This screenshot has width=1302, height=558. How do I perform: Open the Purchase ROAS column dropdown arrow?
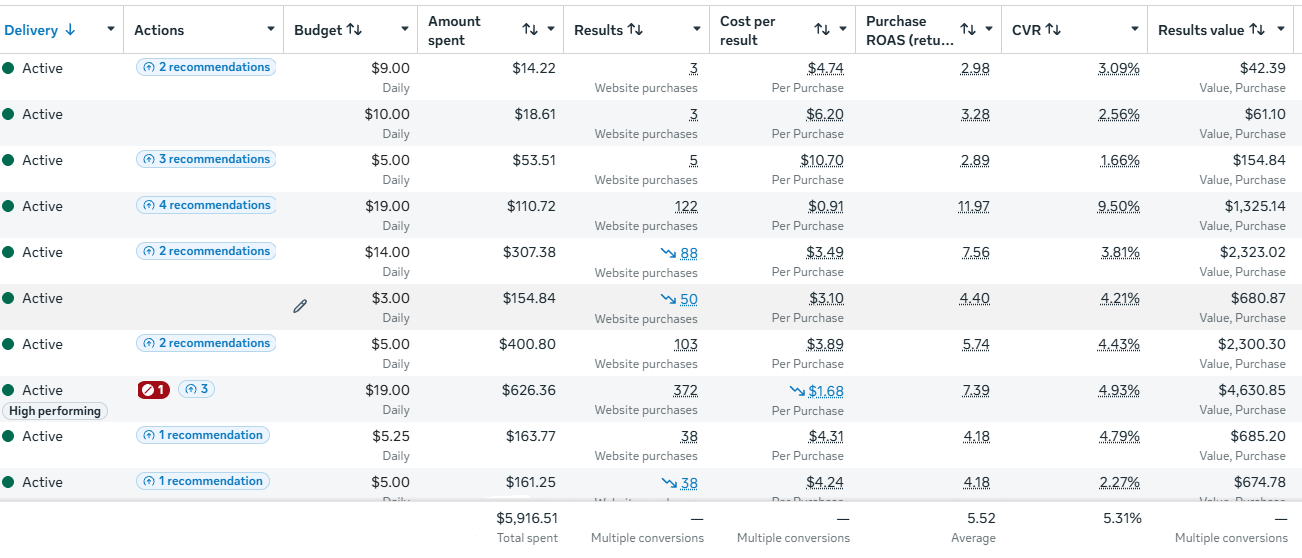click(989, 30)
